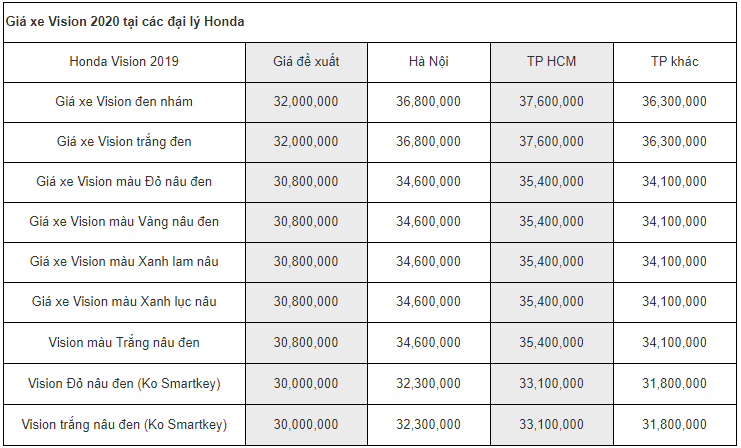This screenshot has height=448, width=741.
Task: Click the 'TP HCM' column header
Action: pyautogui.click(x=551, y=61)
